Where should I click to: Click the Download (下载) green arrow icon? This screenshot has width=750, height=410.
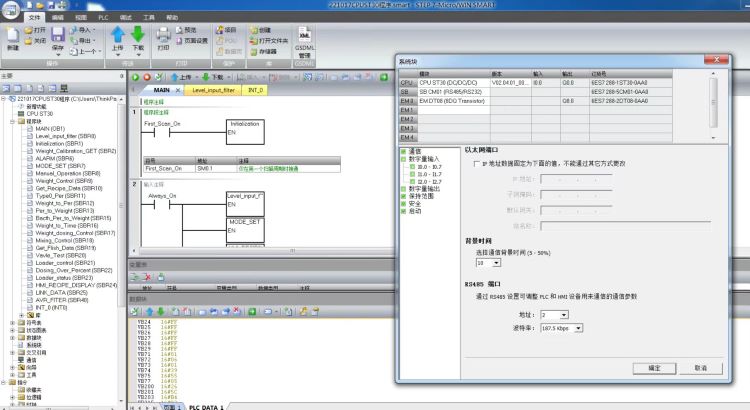pyautogui.click(x=137, y=37)
